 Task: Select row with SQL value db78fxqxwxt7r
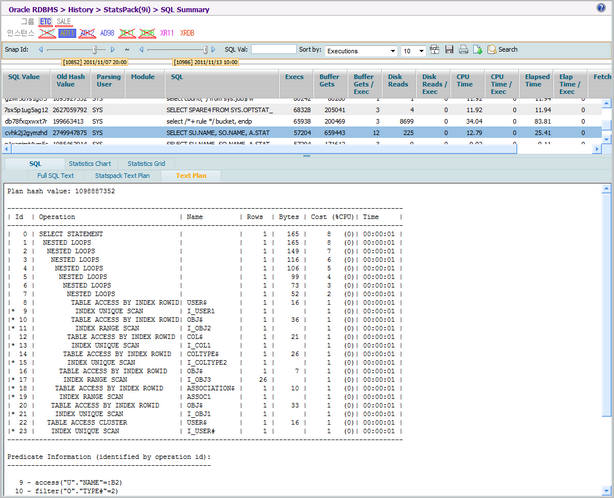(x=302, y=121)
